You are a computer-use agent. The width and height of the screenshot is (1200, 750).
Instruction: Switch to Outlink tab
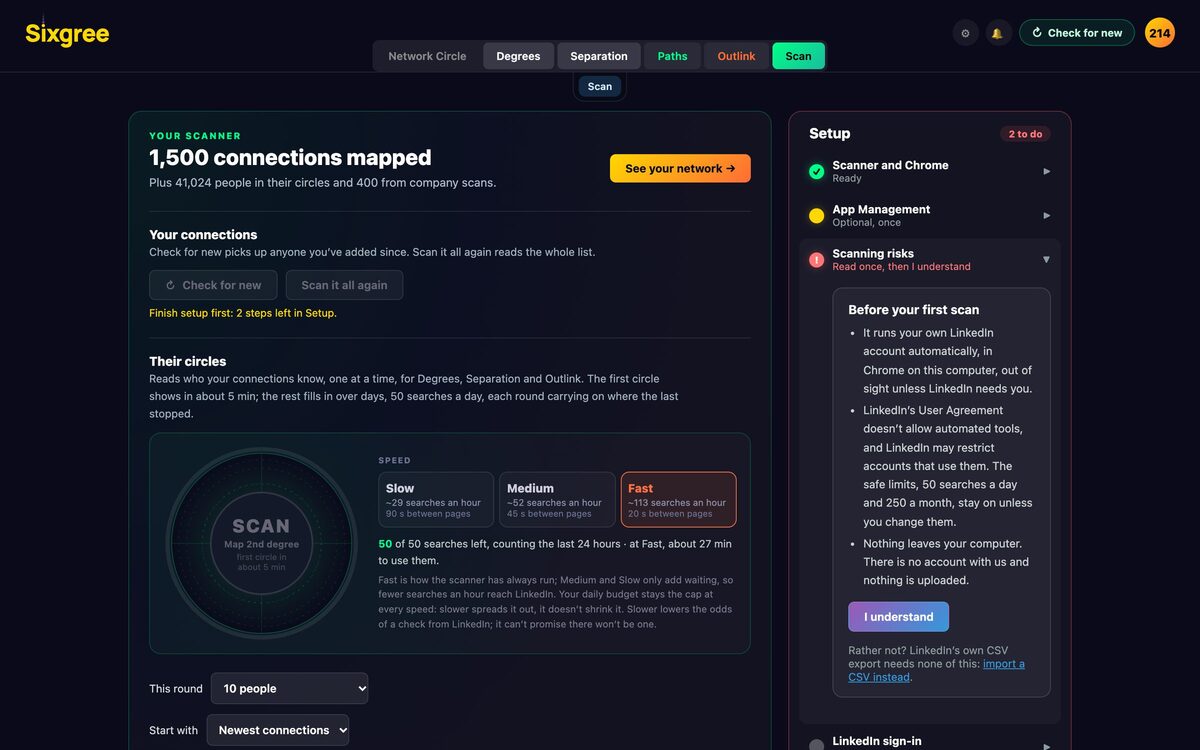tap(736, 56)
